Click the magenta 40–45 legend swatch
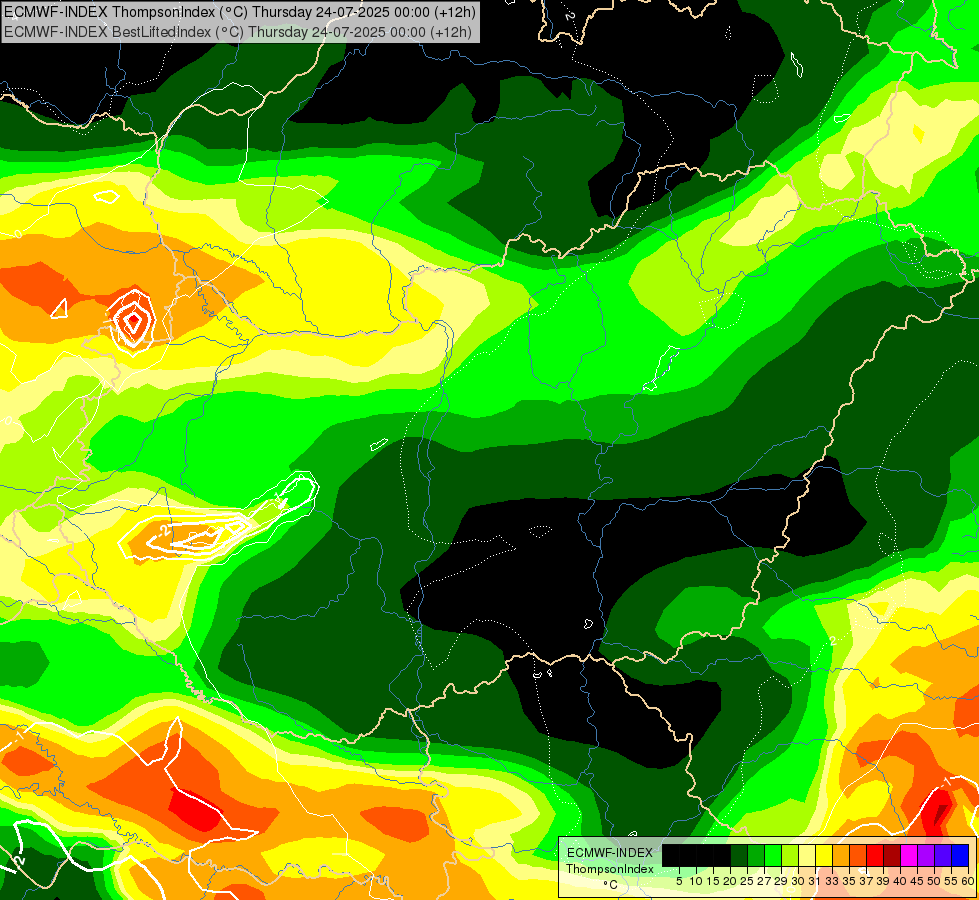Image resolution: width=979 pixels, height=900 pixels. 909,856
